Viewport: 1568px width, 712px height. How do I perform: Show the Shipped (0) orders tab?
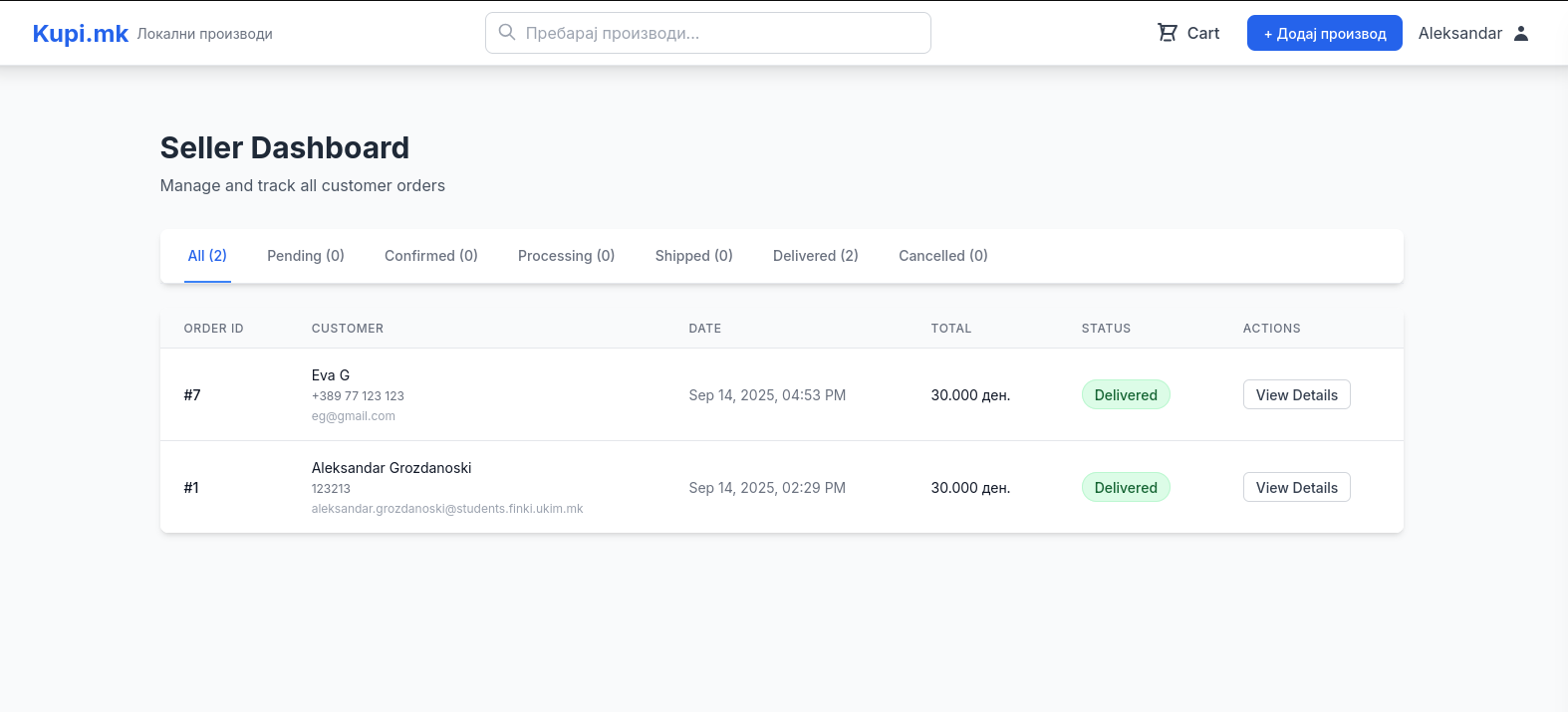point(693,256)
